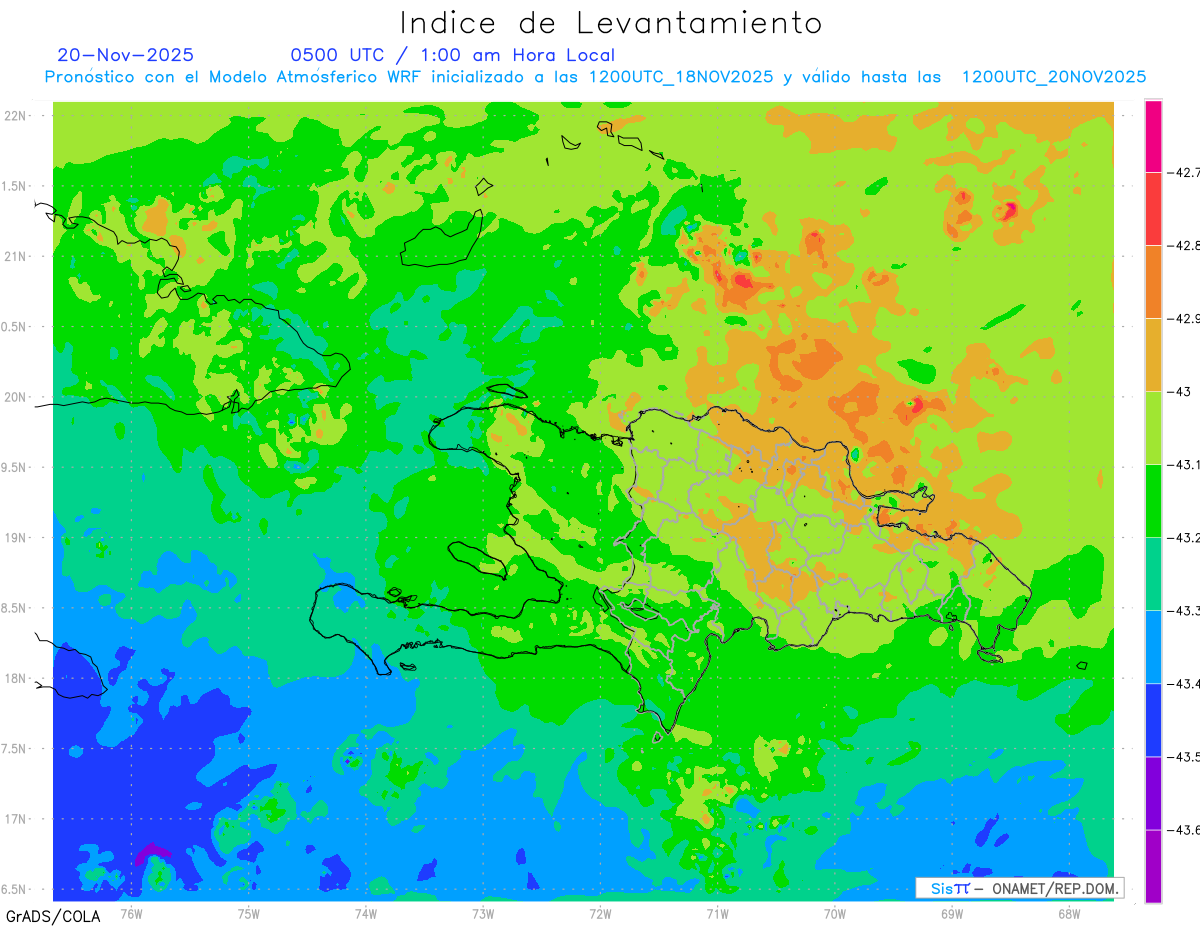Click the '-43.1' color bar value

pos(1186,464)
